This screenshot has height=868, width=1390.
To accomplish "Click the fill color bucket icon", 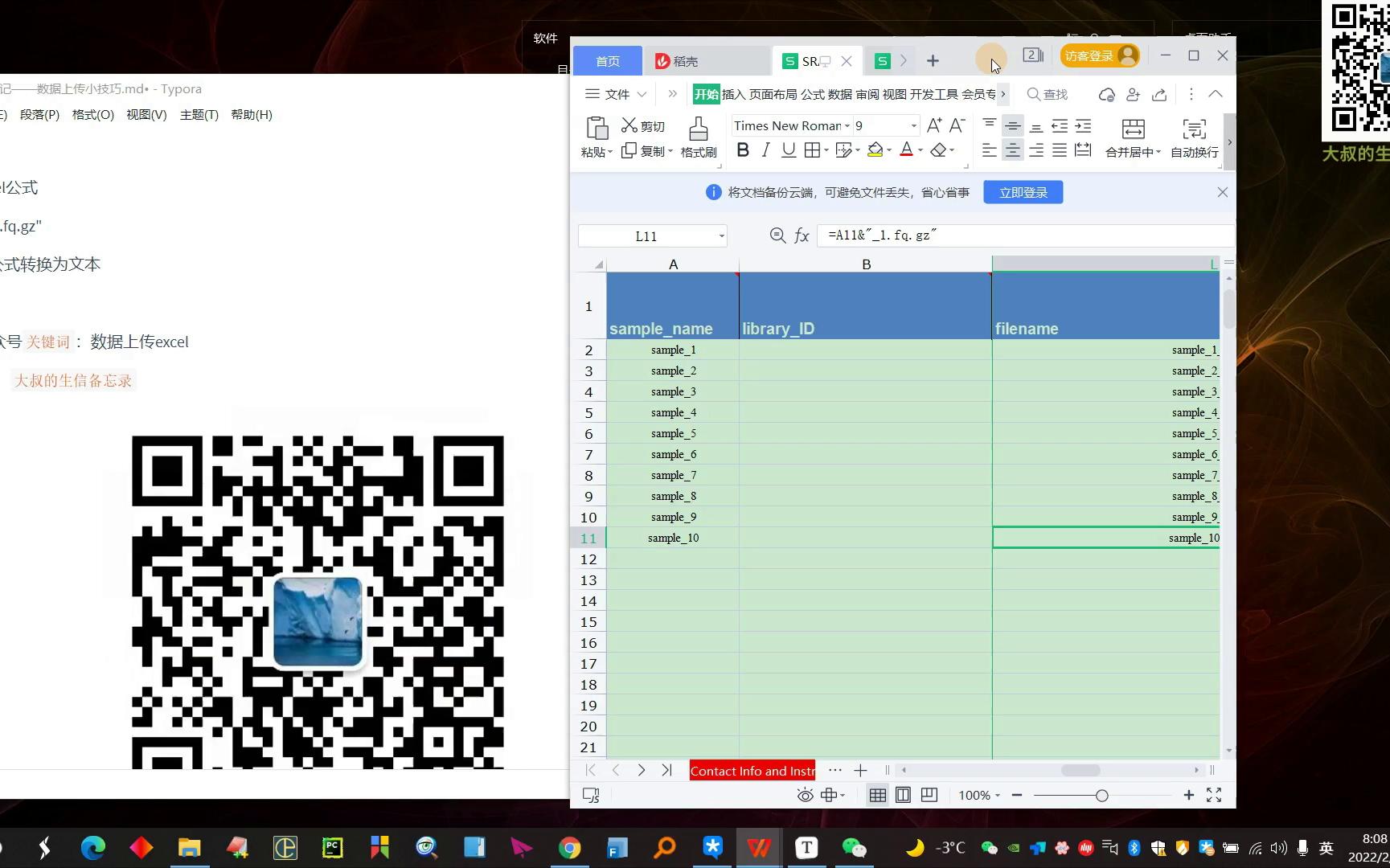I will 875,150.
